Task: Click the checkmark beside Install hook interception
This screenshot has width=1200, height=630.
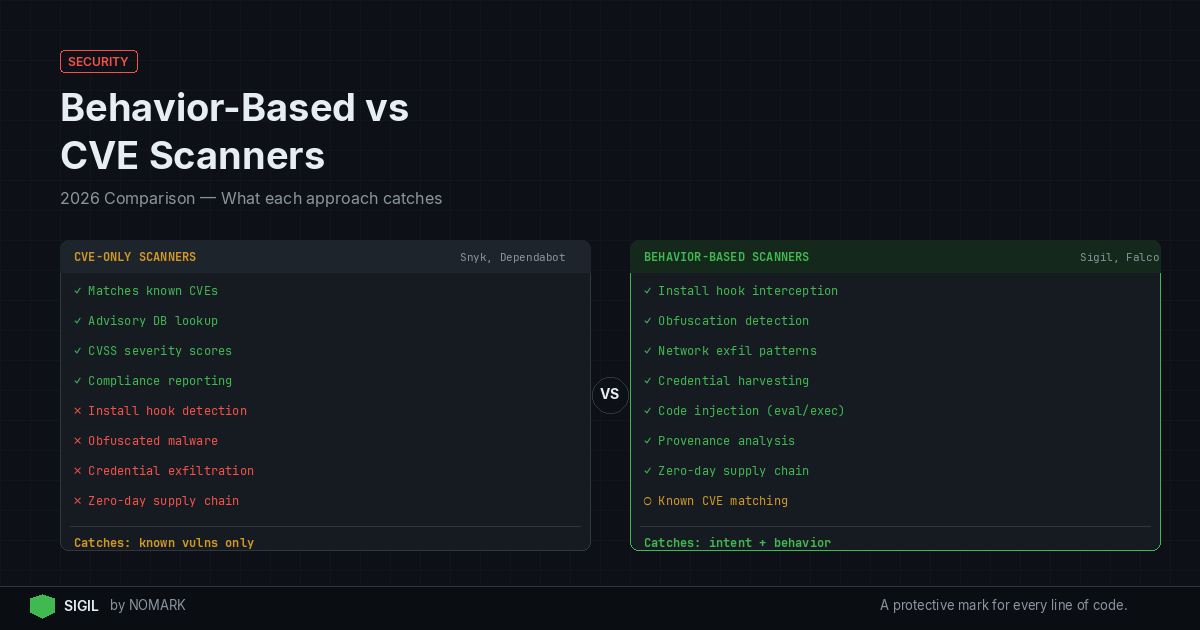Action: coord(648,291)
